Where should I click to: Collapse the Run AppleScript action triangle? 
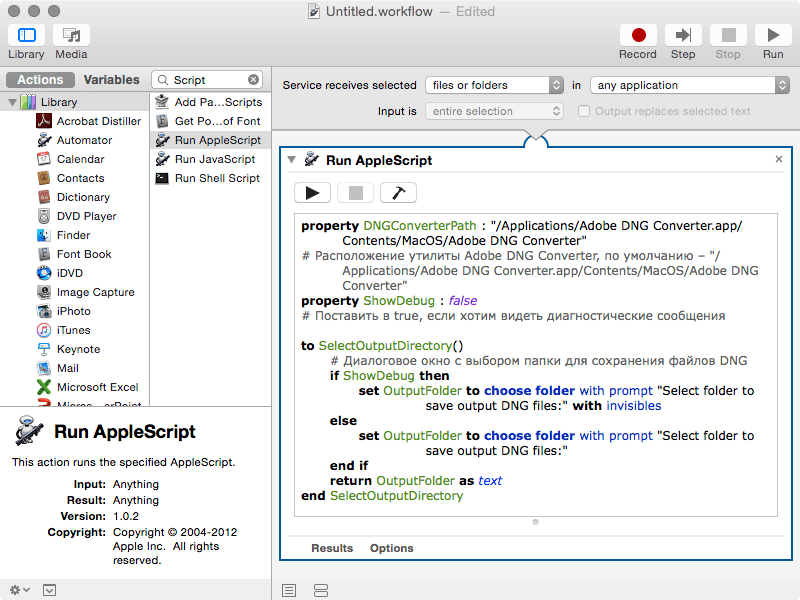[x=291, y=160]
